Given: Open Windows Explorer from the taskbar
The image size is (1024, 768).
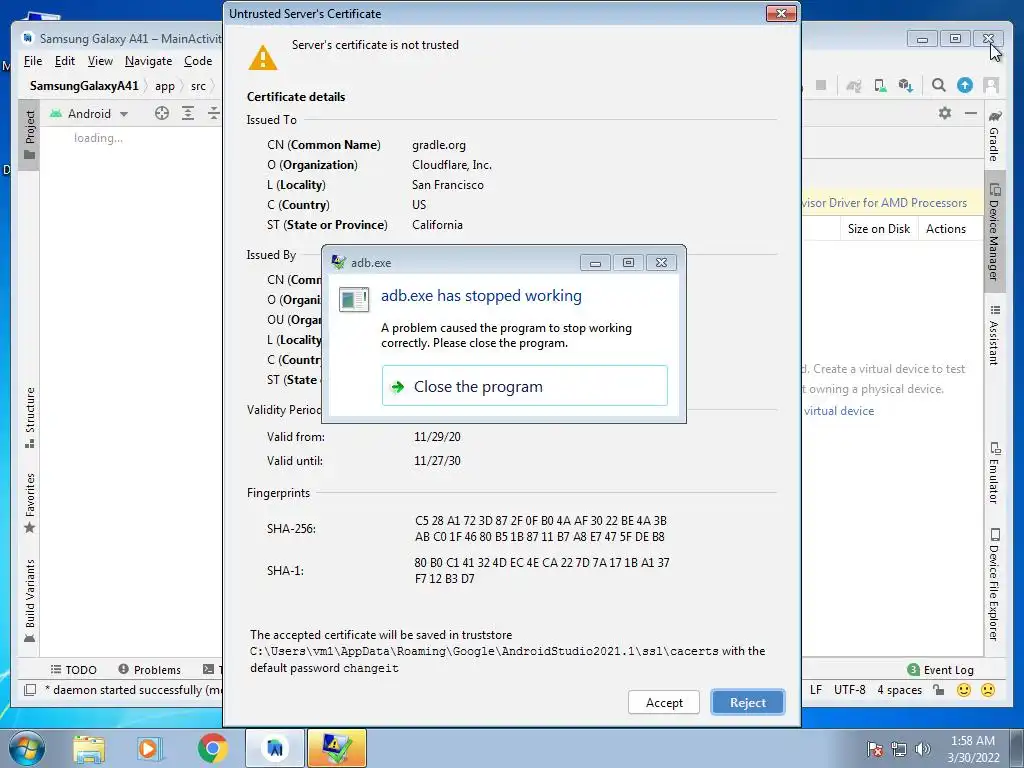Looking at the screenshot, I should pyautogui.click(x=89, y=748).
